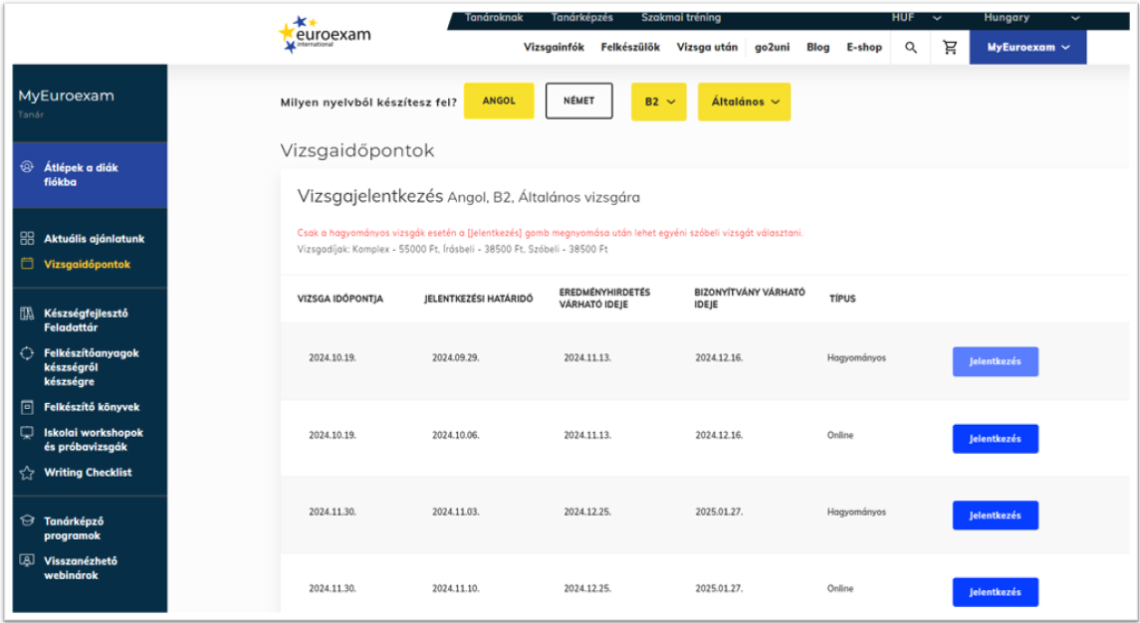Open the Általános exam type dropdown
This screenshot has width=1140, height=623.
(744, 102)
